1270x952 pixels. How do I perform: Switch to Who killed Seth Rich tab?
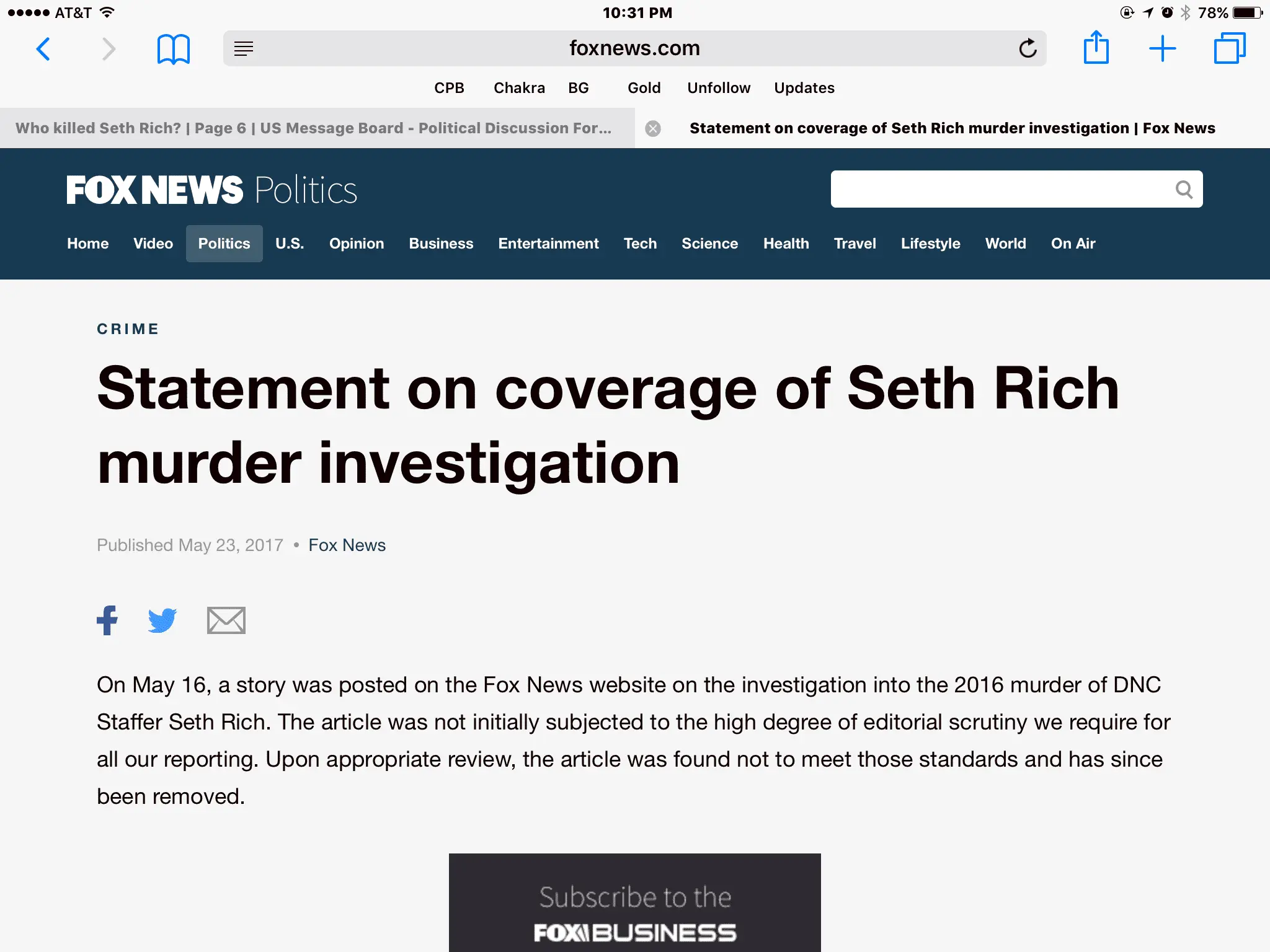coord(313,128)
